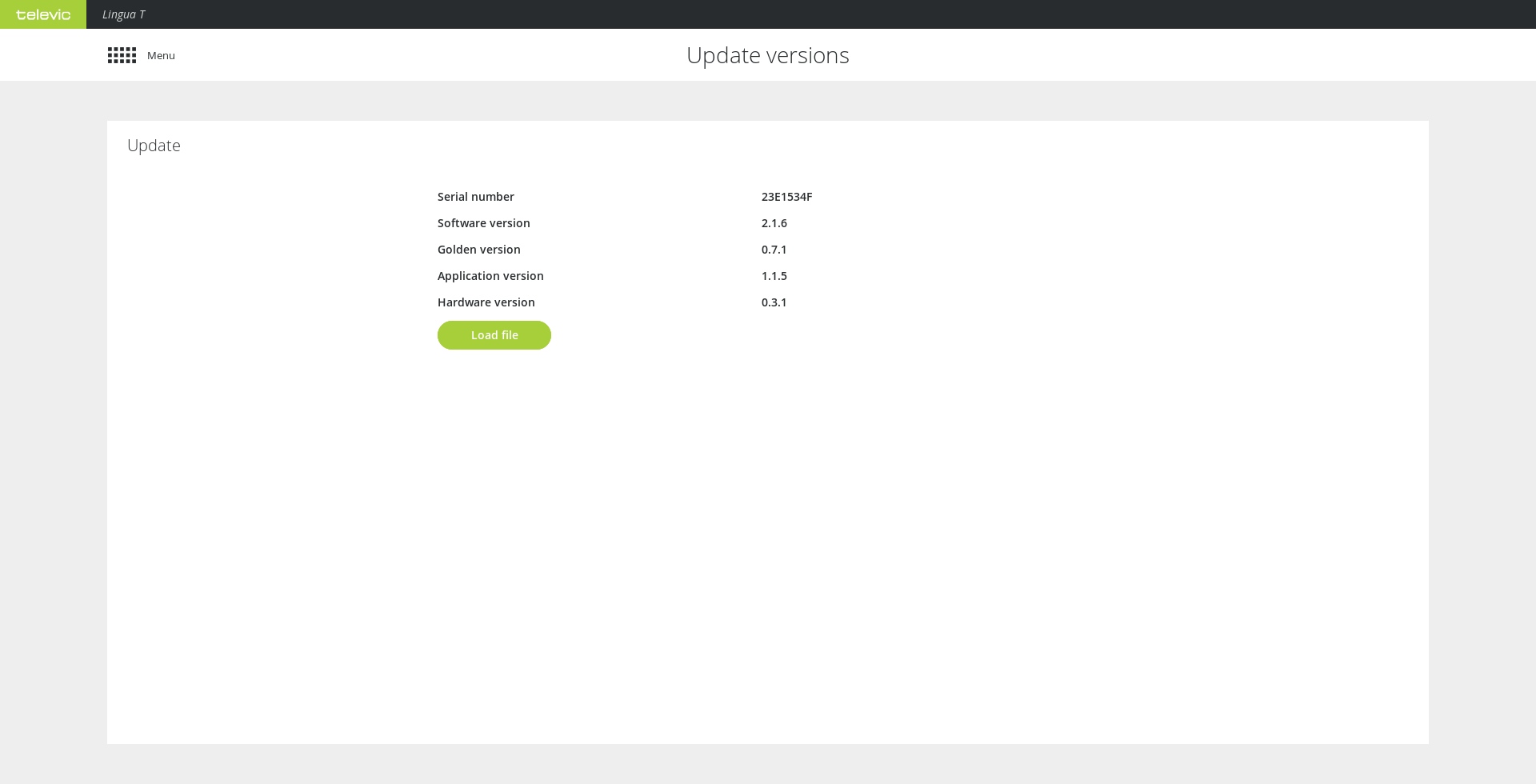Viewport: 1536px width, 784px height.
Task: Click the dark top header bar
Action: coord(800,14)
